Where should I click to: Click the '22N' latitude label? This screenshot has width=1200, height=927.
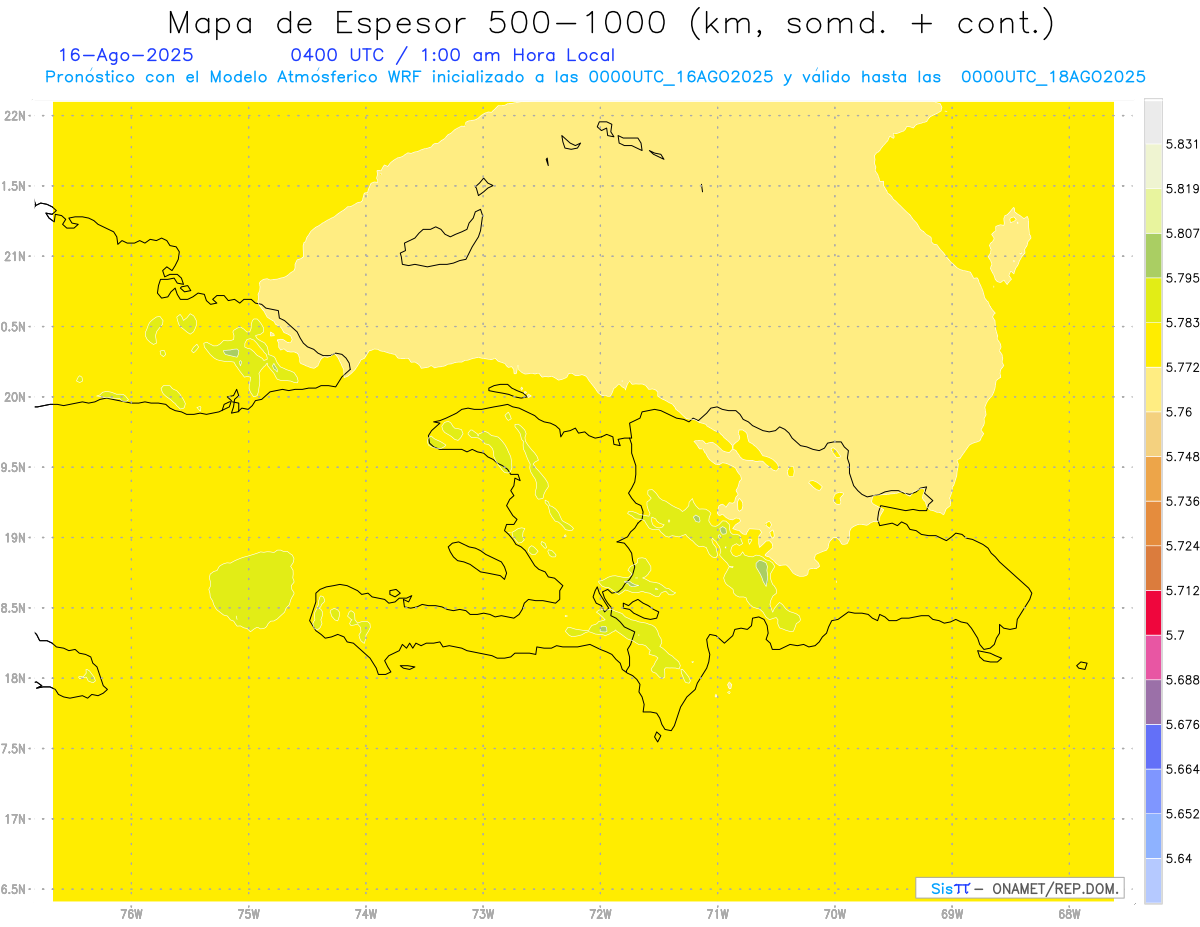click(x=16, y=116)
